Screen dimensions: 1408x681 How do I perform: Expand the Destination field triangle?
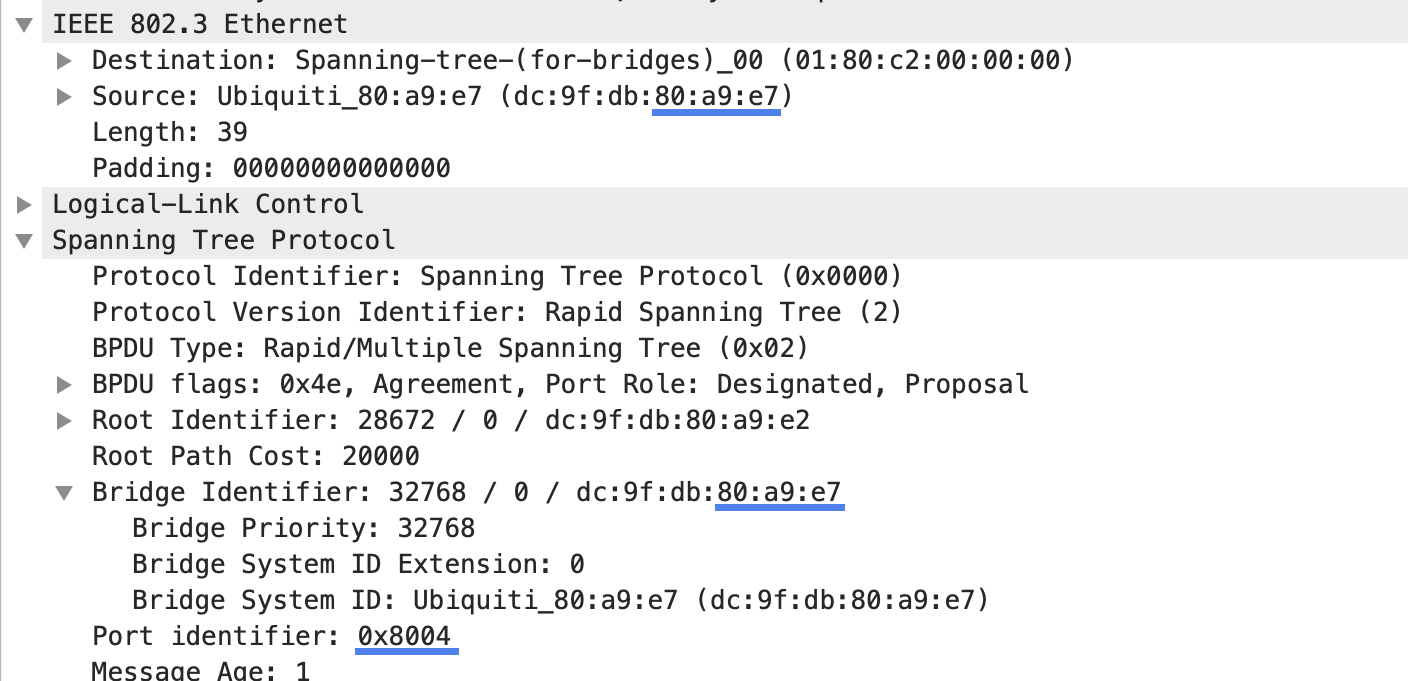[x=64, y=61]
